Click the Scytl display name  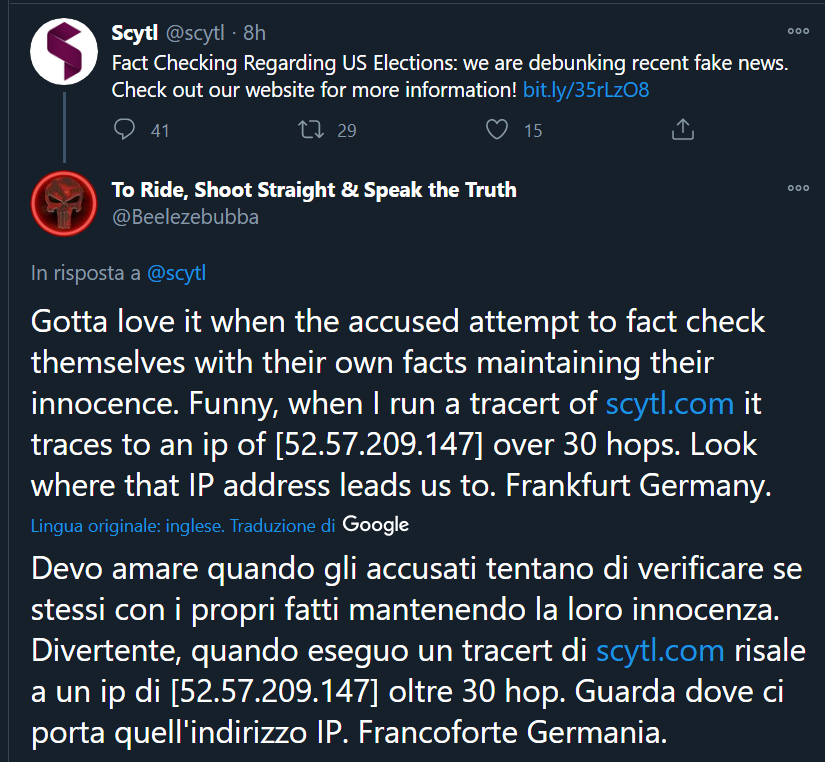coord(134,33)
